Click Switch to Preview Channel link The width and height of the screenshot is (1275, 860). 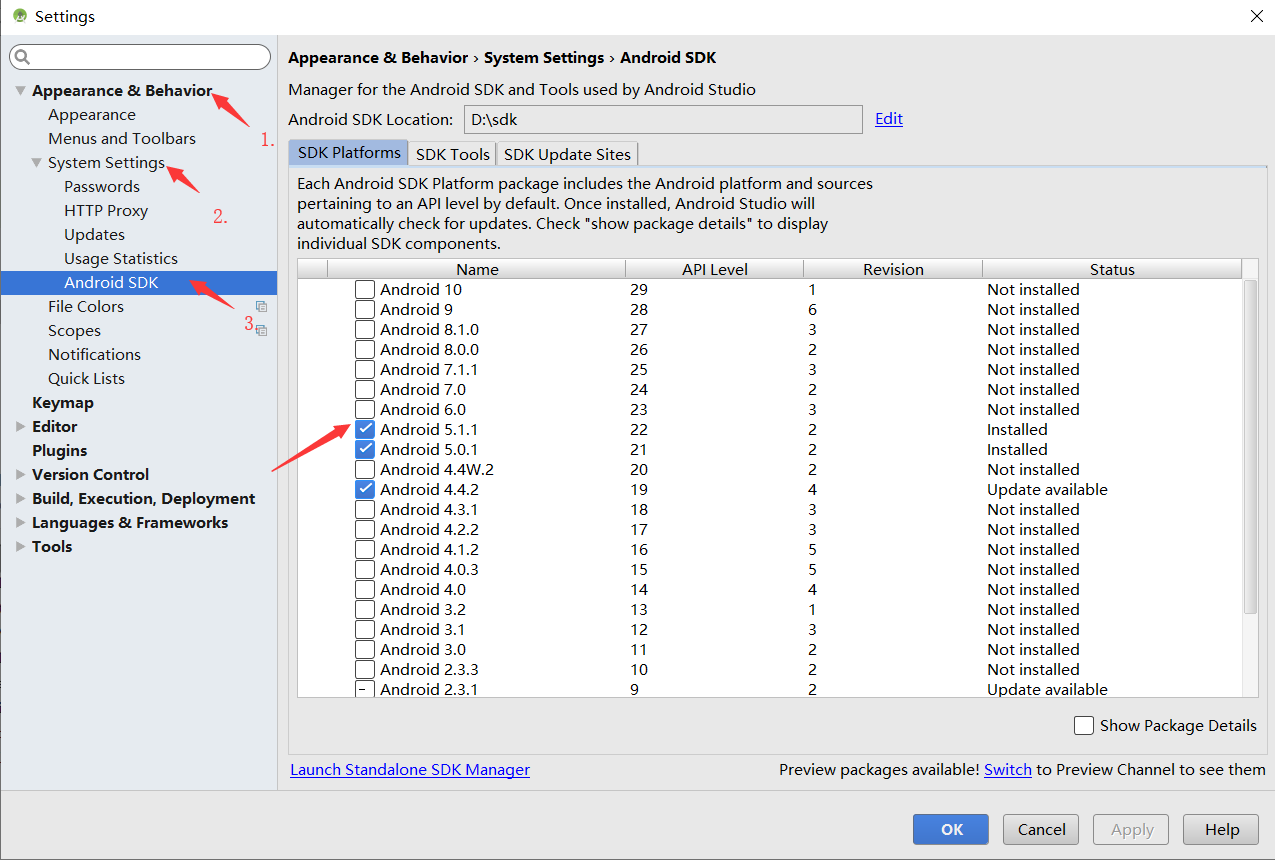[x=1008, y=770]
